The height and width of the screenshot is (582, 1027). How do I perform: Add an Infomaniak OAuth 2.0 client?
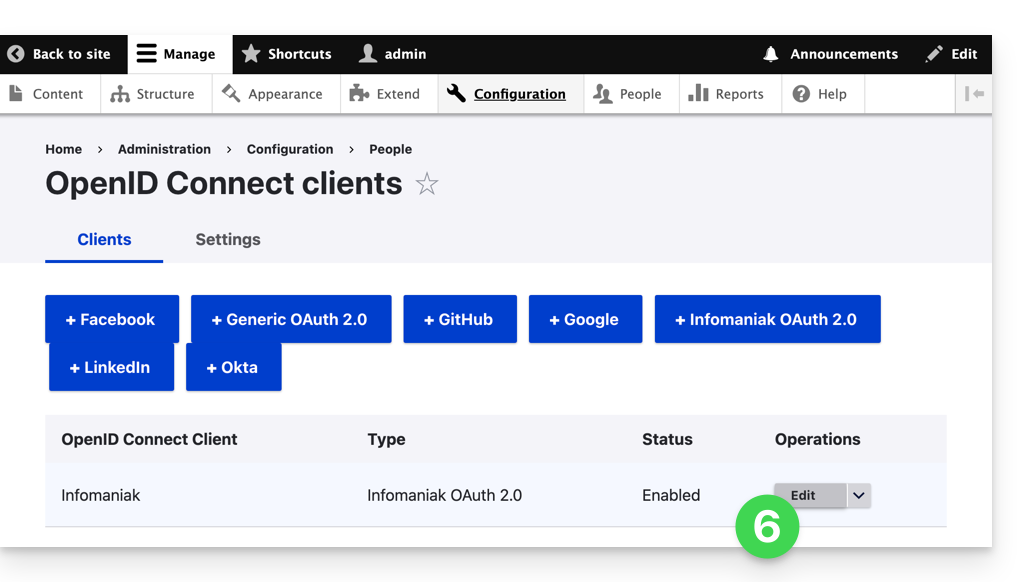pos(768,319)
